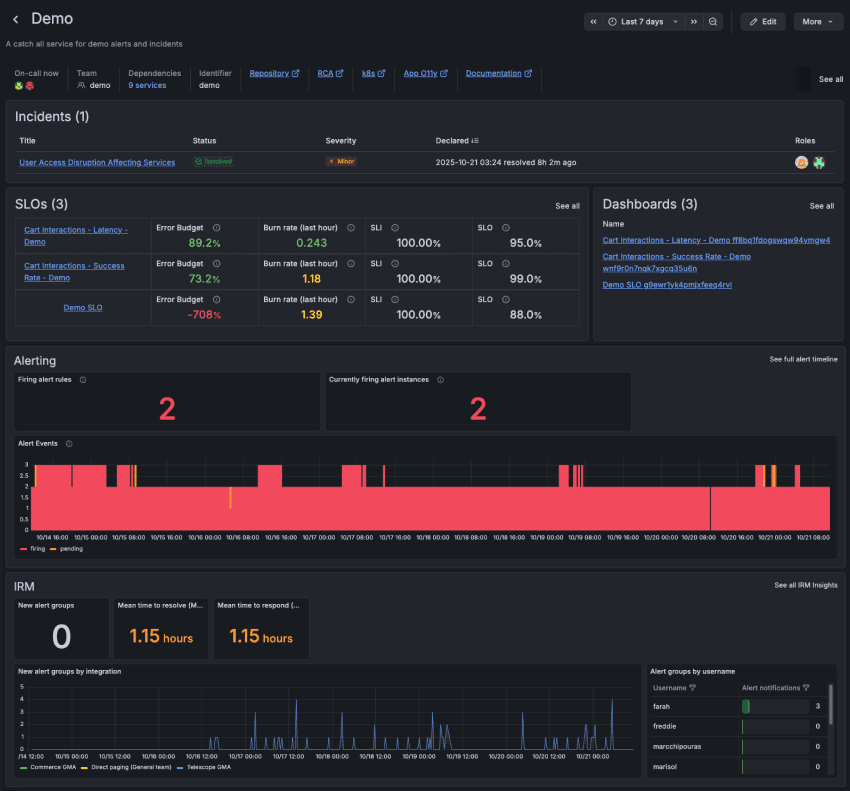
Task: Click the Edit pencil icon
Action: (x=754, y=21)
